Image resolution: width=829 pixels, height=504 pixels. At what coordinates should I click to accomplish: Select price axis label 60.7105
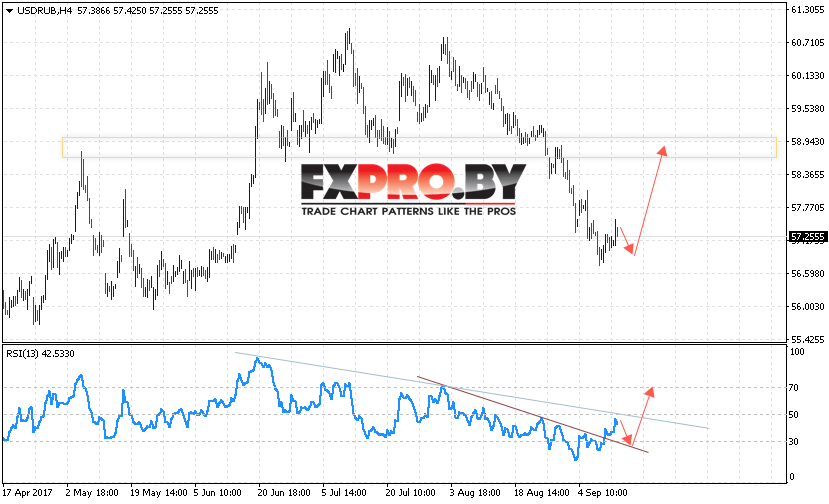click(x=808, y=43)
